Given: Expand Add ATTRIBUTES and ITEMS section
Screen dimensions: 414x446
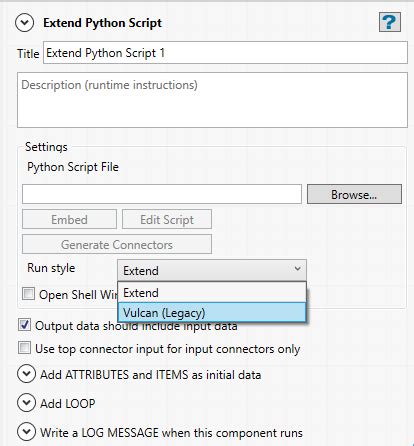Looking at the screenshot, I should (26, 374).
